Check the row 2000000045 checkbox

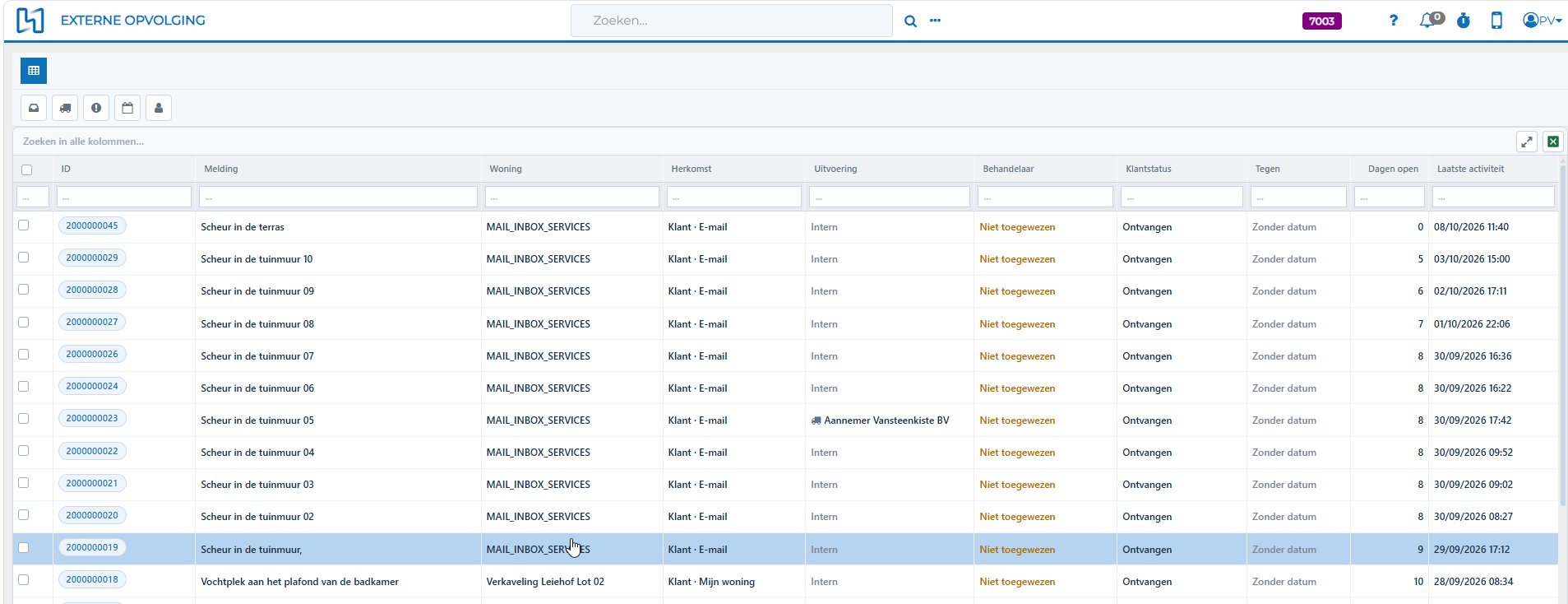coord(24,225)
